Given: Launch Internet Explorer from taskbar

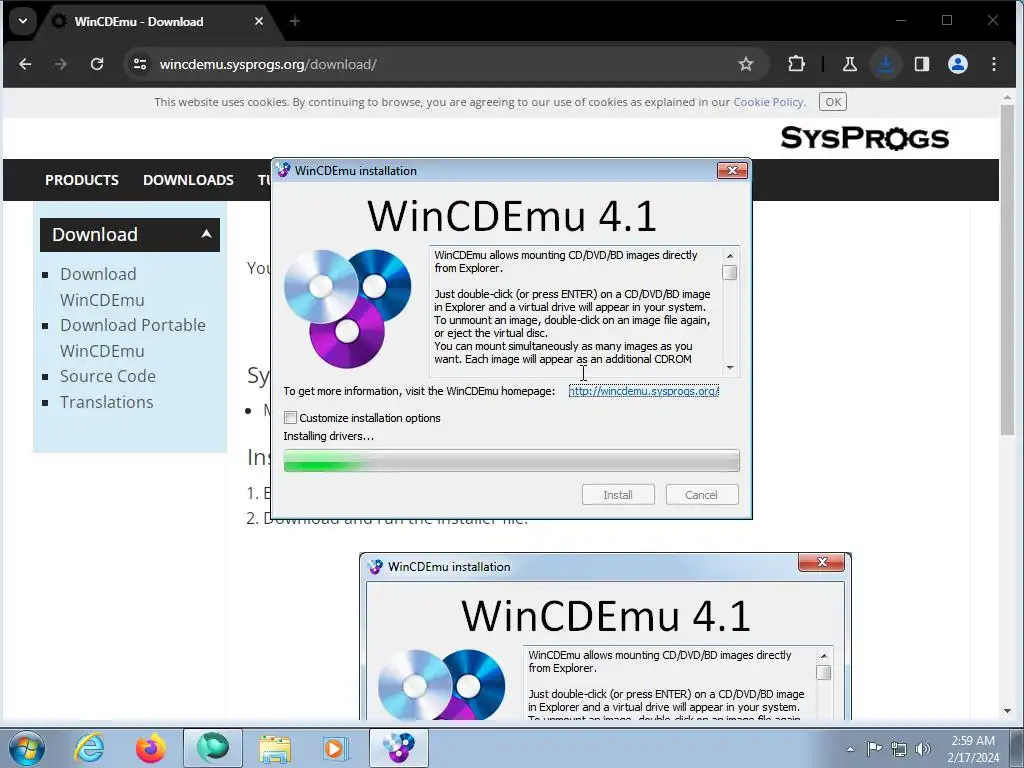Looking at the screenshot, I should (89, 748).
